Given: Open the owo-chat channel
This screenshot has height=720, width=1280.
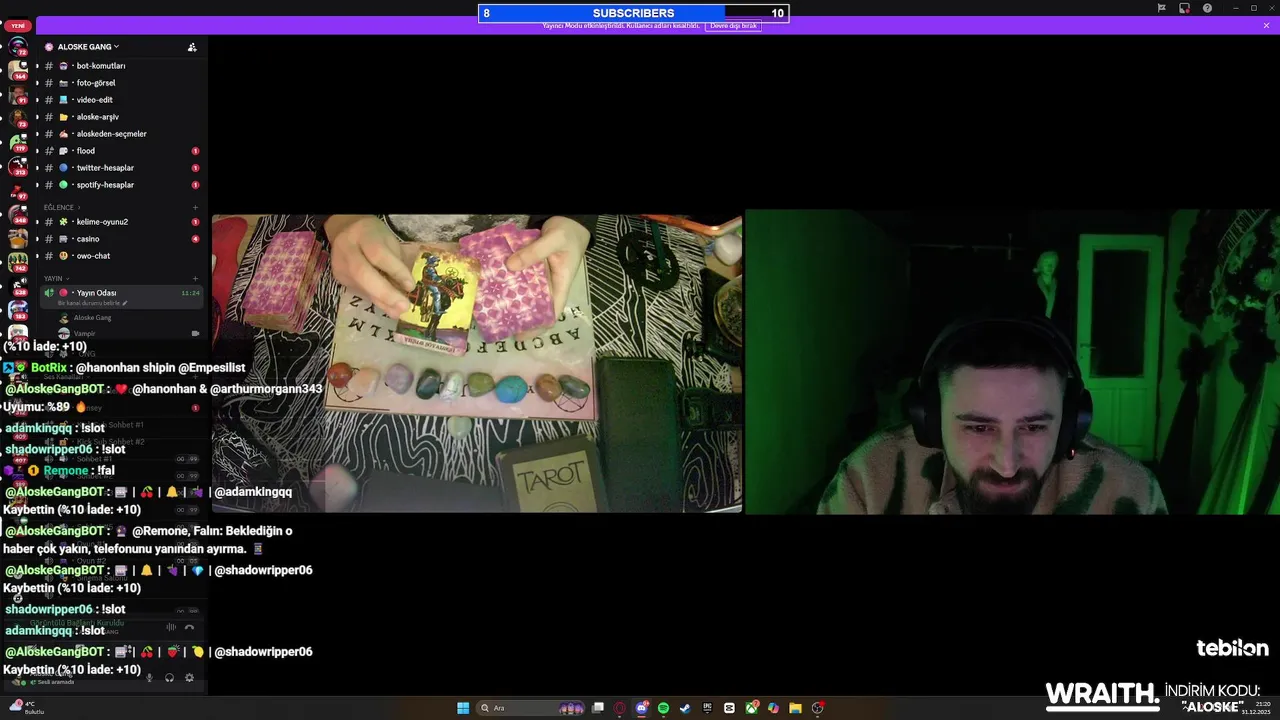Looking at the screenshot, I should click(x=120, y=256).
